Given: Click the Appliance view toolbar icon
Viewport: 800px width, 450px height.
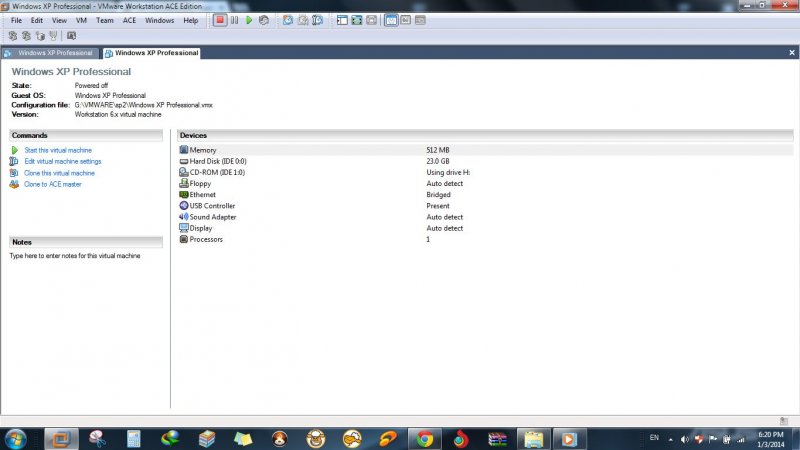Looking at the screenshot, I should coord(420,20).
